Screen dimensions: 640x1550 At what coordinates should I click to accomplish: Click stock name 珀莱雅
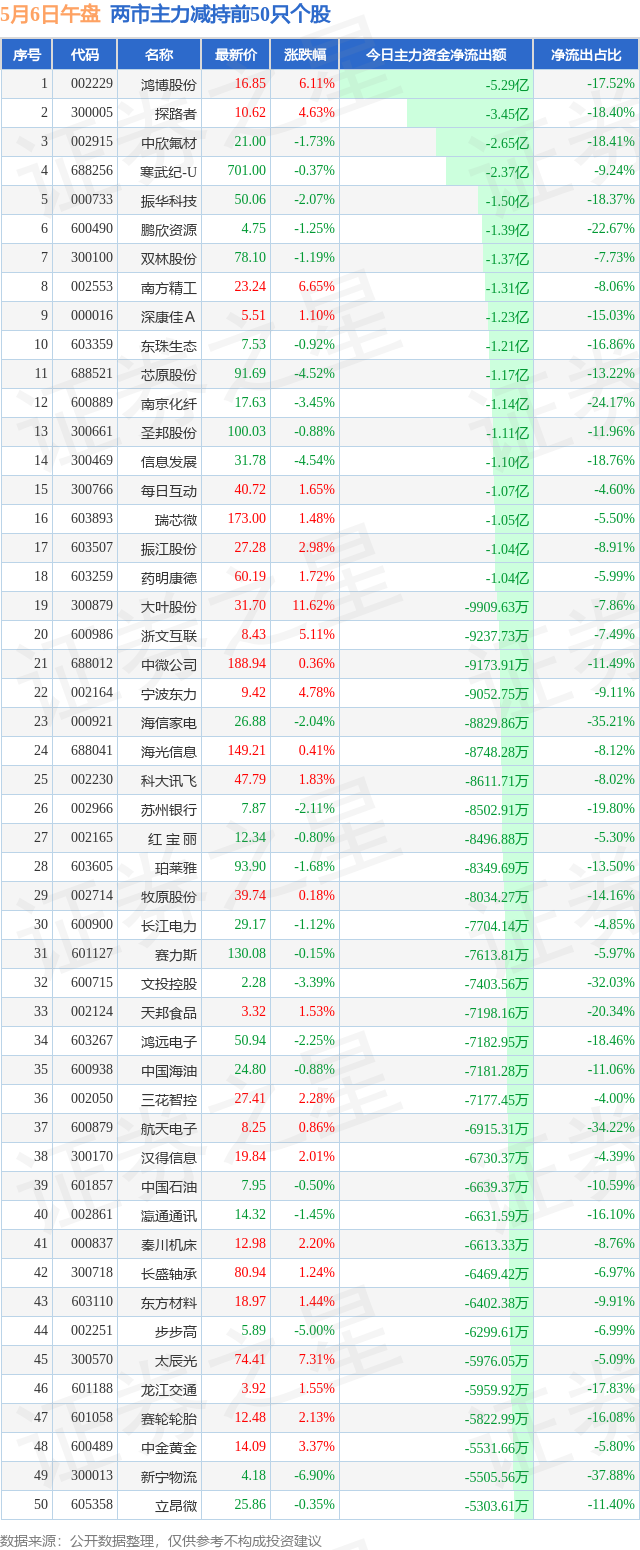[x=176, y=867]
